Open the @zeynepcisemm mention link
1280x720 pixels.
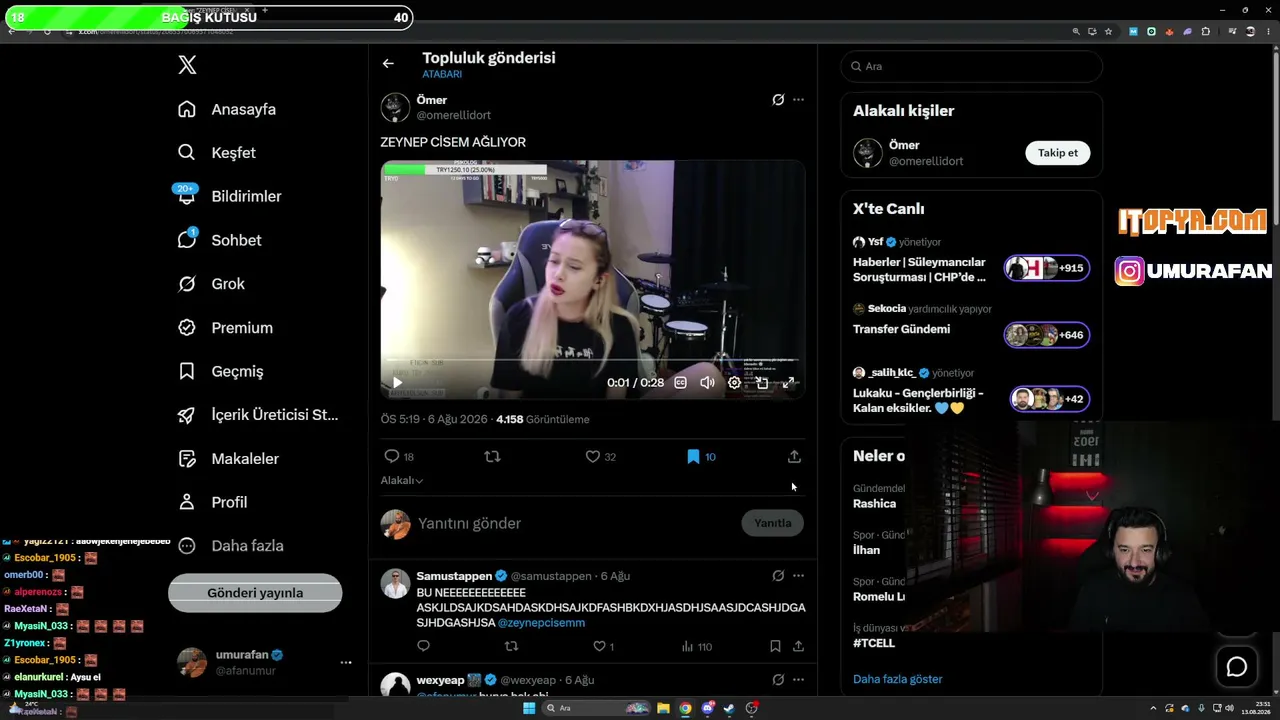(x=541, y=623)
